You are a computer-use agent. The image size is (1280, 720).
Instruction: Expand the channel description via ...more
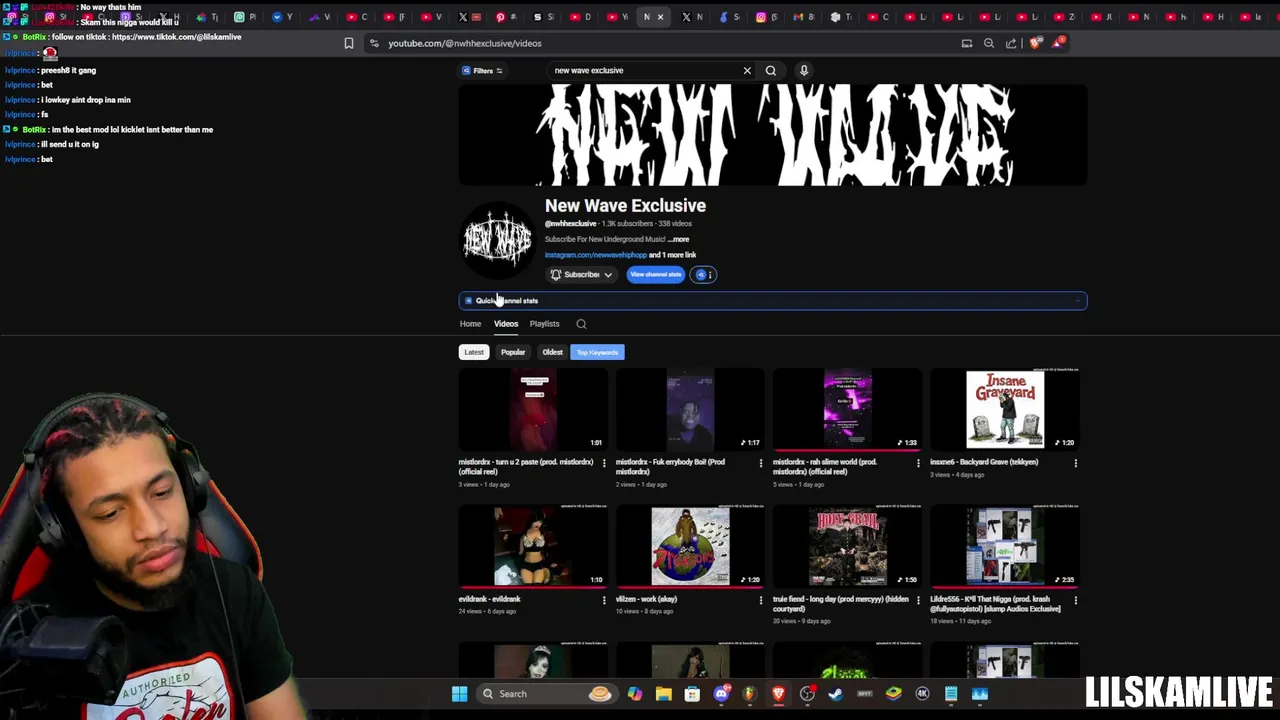pyautogui.click(x=679, y=239)
